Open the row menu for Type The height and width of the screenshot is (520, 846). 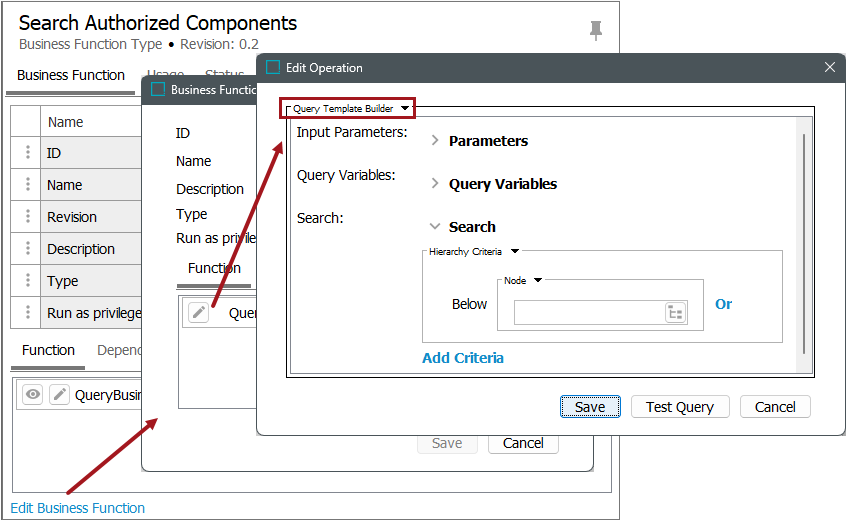[28, 281]
